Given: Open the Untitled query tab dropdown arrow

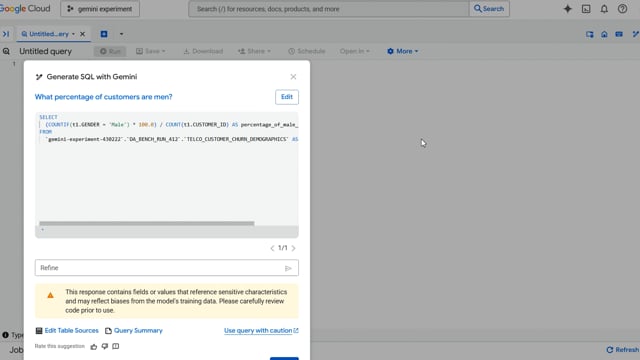Looking at the screenshot, I should coord(73,34).
